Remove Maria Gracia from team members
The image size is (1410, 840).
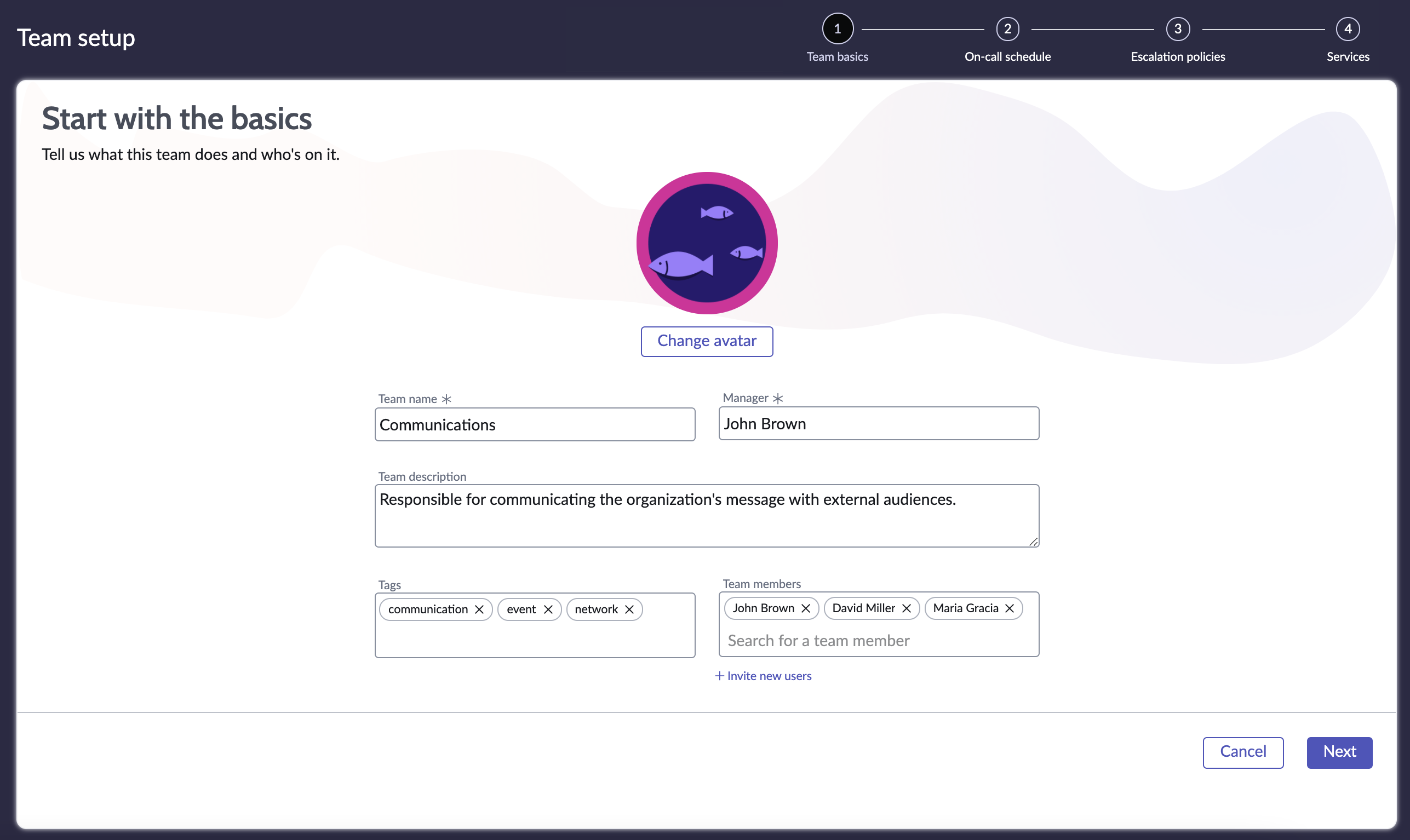pyautogui.click(x=1010, y=608)
